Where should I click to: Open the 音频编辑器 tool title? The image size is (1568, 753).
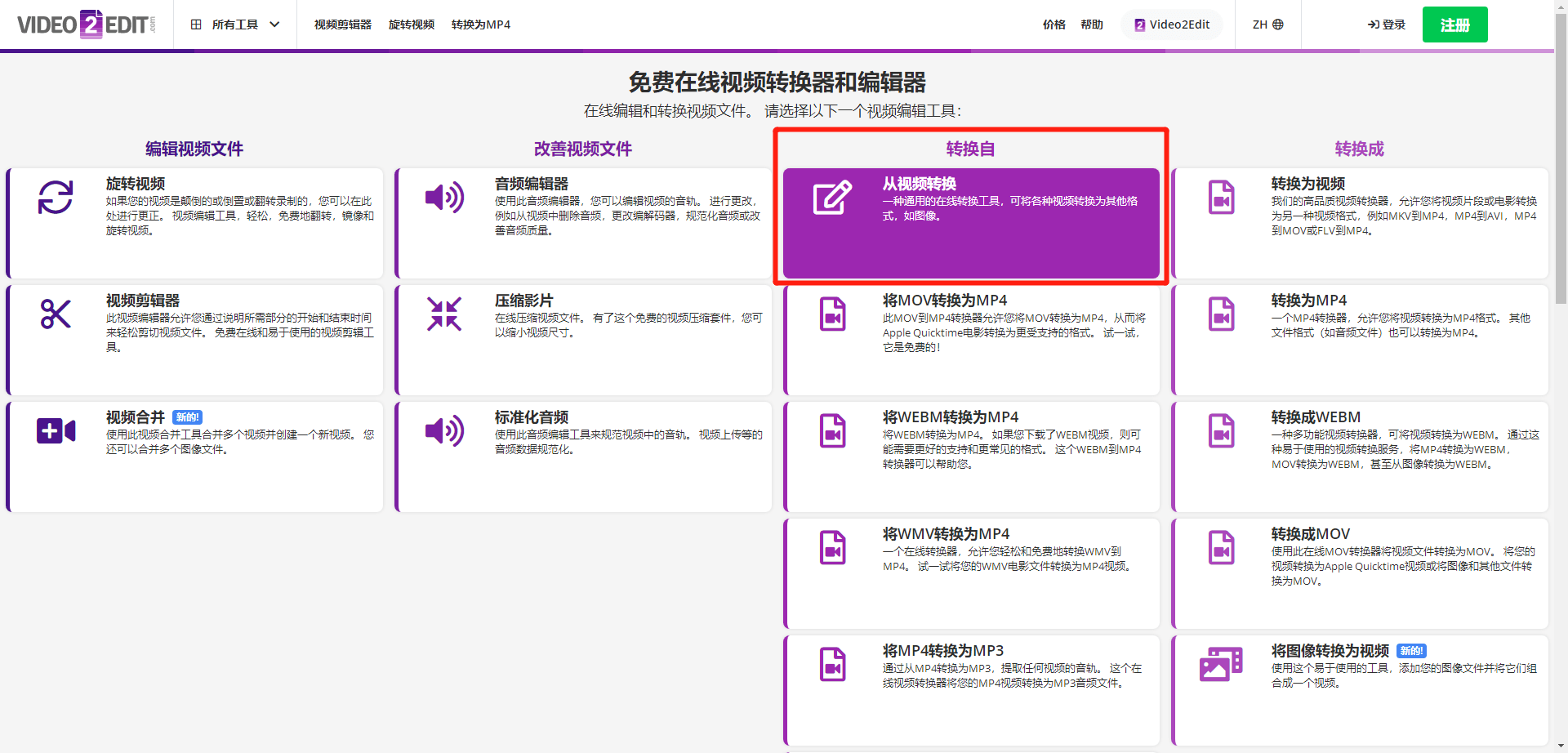[532, 184]
